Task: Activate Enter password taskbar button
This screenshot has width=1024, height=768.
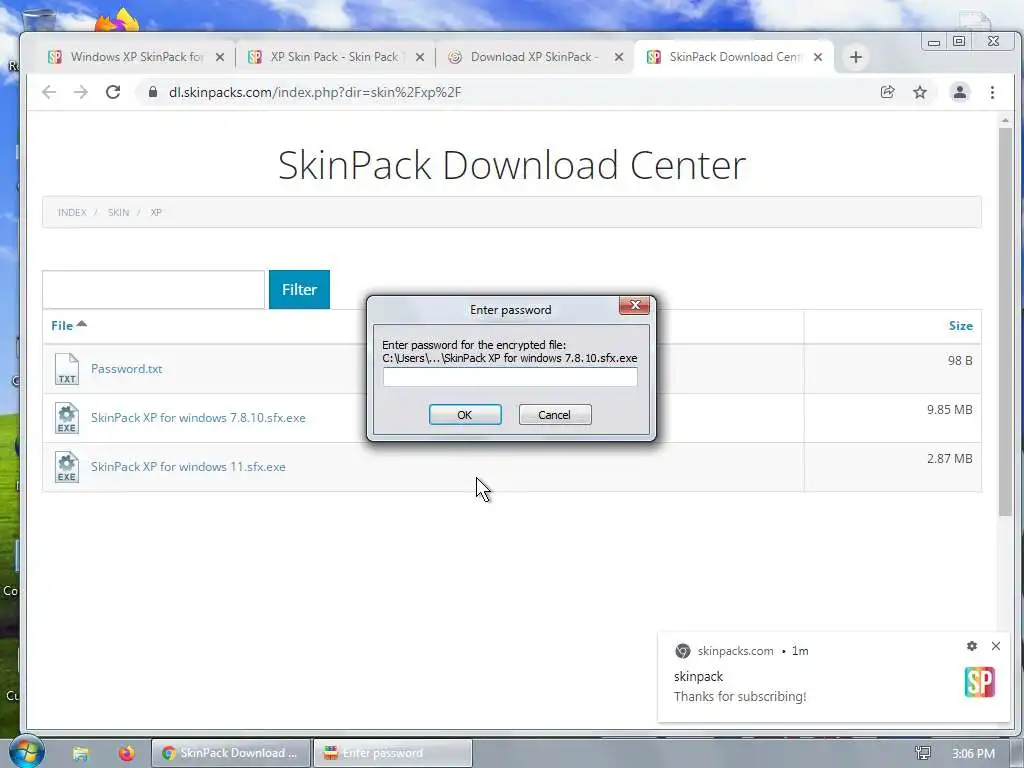Action: click(x=392, y=753)
